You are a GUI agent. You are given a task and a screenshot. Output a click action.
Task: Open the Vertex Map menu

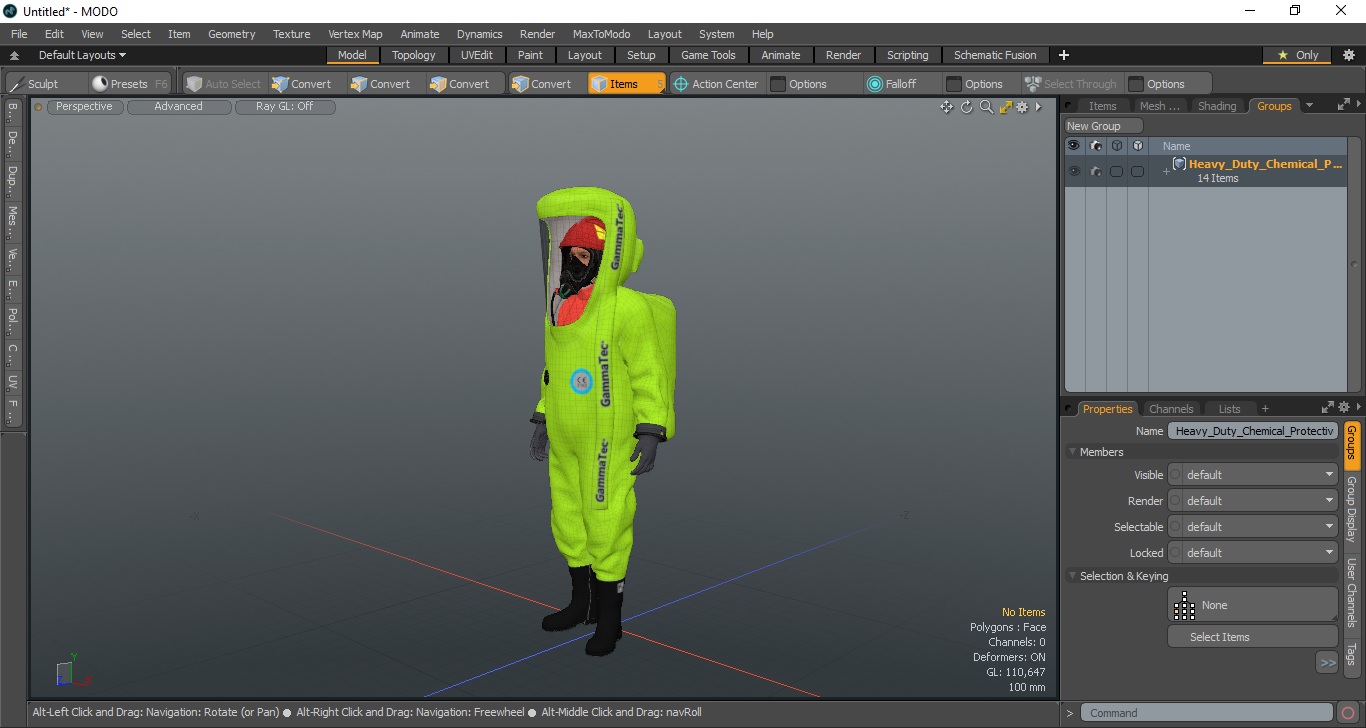click(x=355, y=34)
